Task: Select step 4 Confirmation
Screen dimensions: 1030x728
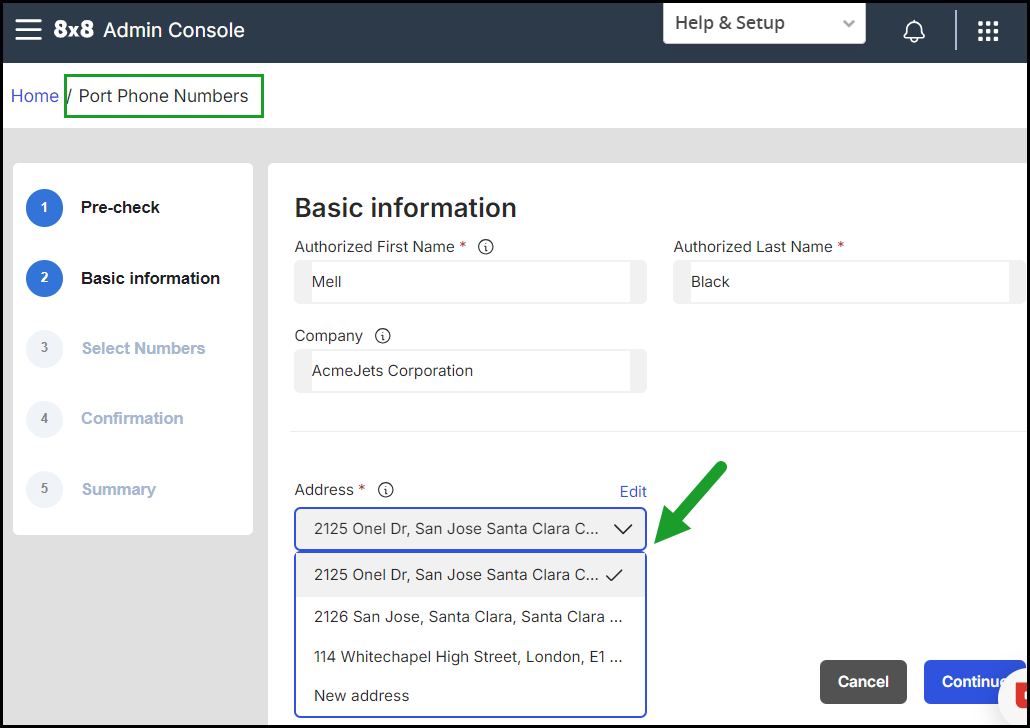Action: (x=105, y=419)
